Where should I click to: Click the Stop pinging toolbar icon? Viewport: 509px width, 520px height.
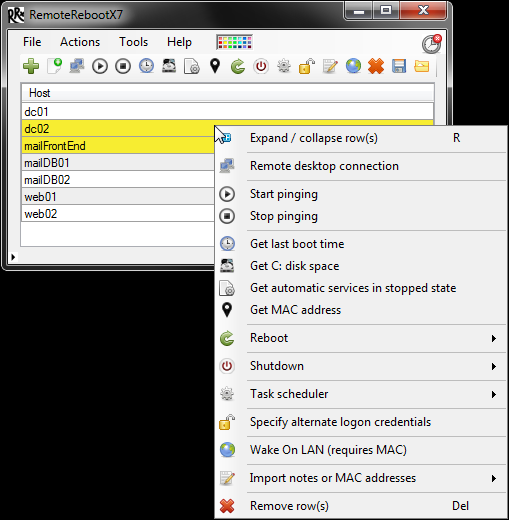click(x=123, y=66)
